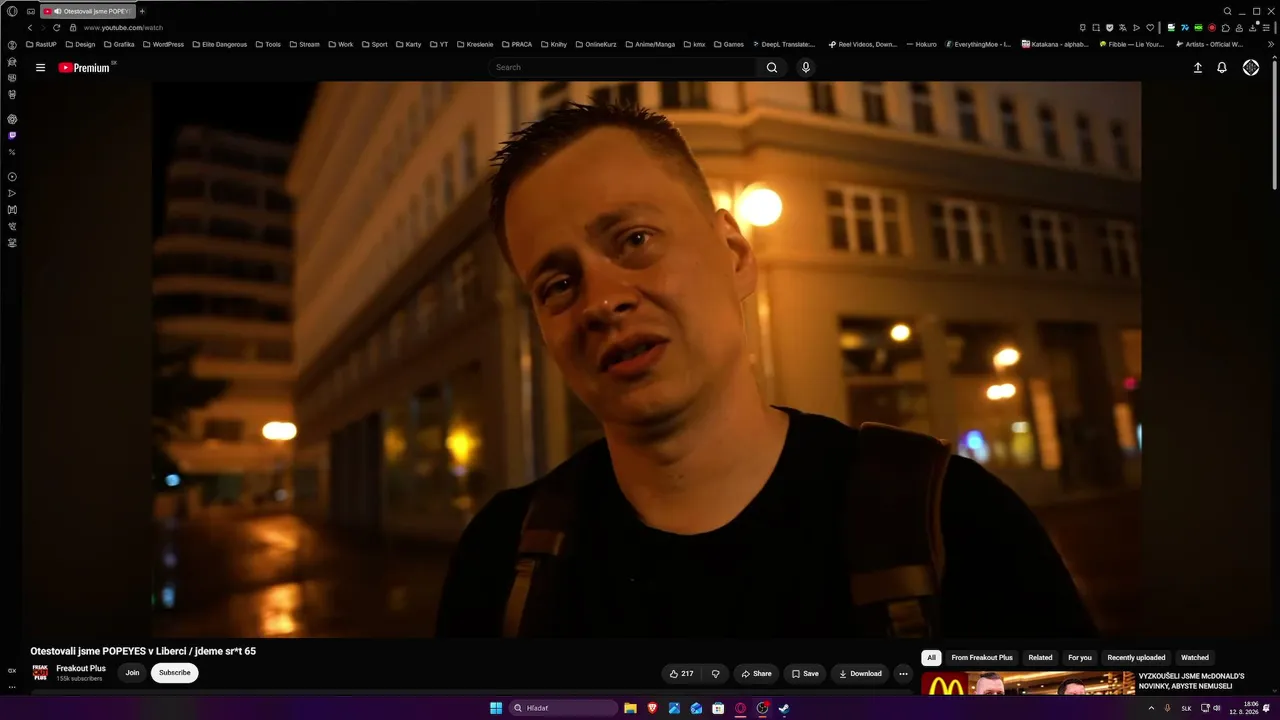This screenshot has height=720, width=1280.
Task: Click the video player to pause
Action: pyautogui.click(x=646, y=359)
